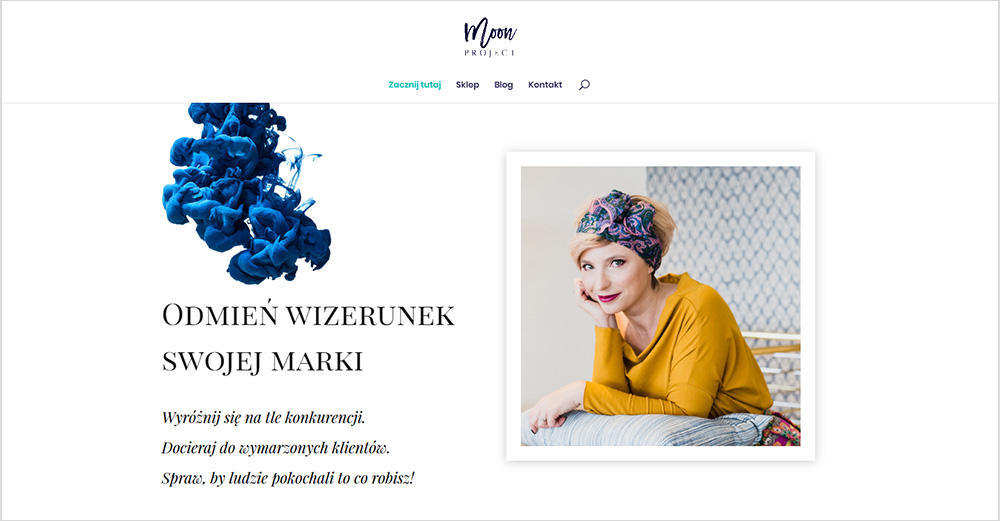Open the Zacznij tutaj menu item
The width and height of the screenshot is (1000, 521).
pos(415,85)
